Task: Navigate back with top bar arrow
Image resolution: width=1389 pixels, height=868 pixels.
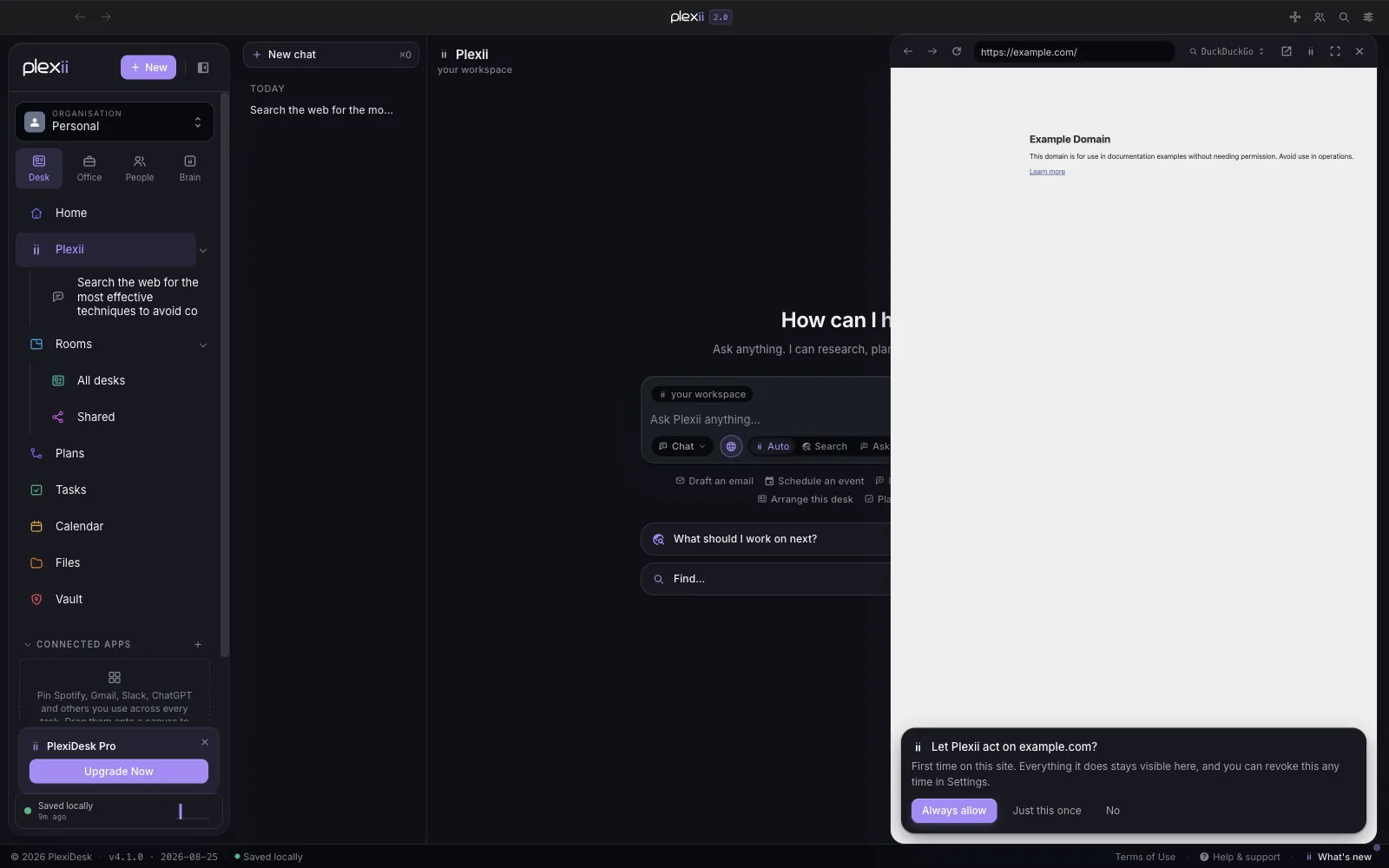Action: [x=80, y=17]
